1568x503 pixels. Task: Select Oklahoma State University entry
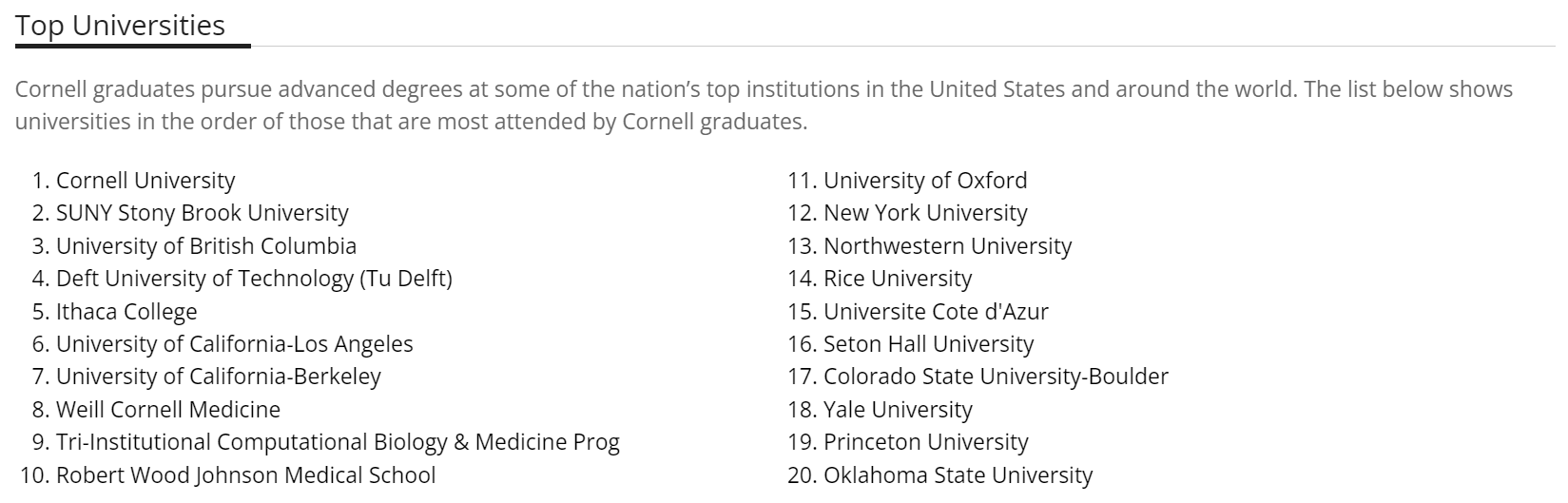pyautogui.click(x=958, y=475)
